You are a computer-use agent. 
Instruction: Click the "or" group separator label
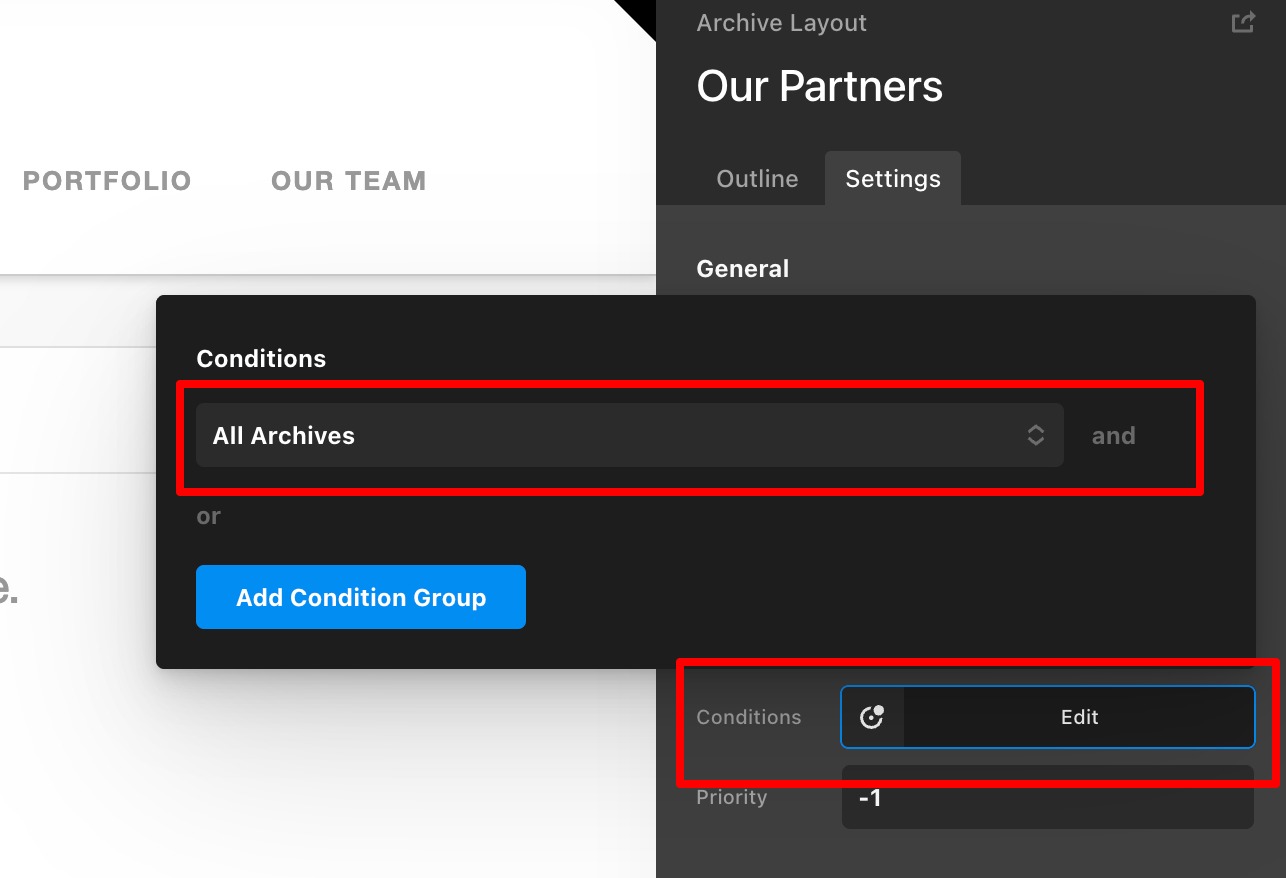(x=208, y=516)
